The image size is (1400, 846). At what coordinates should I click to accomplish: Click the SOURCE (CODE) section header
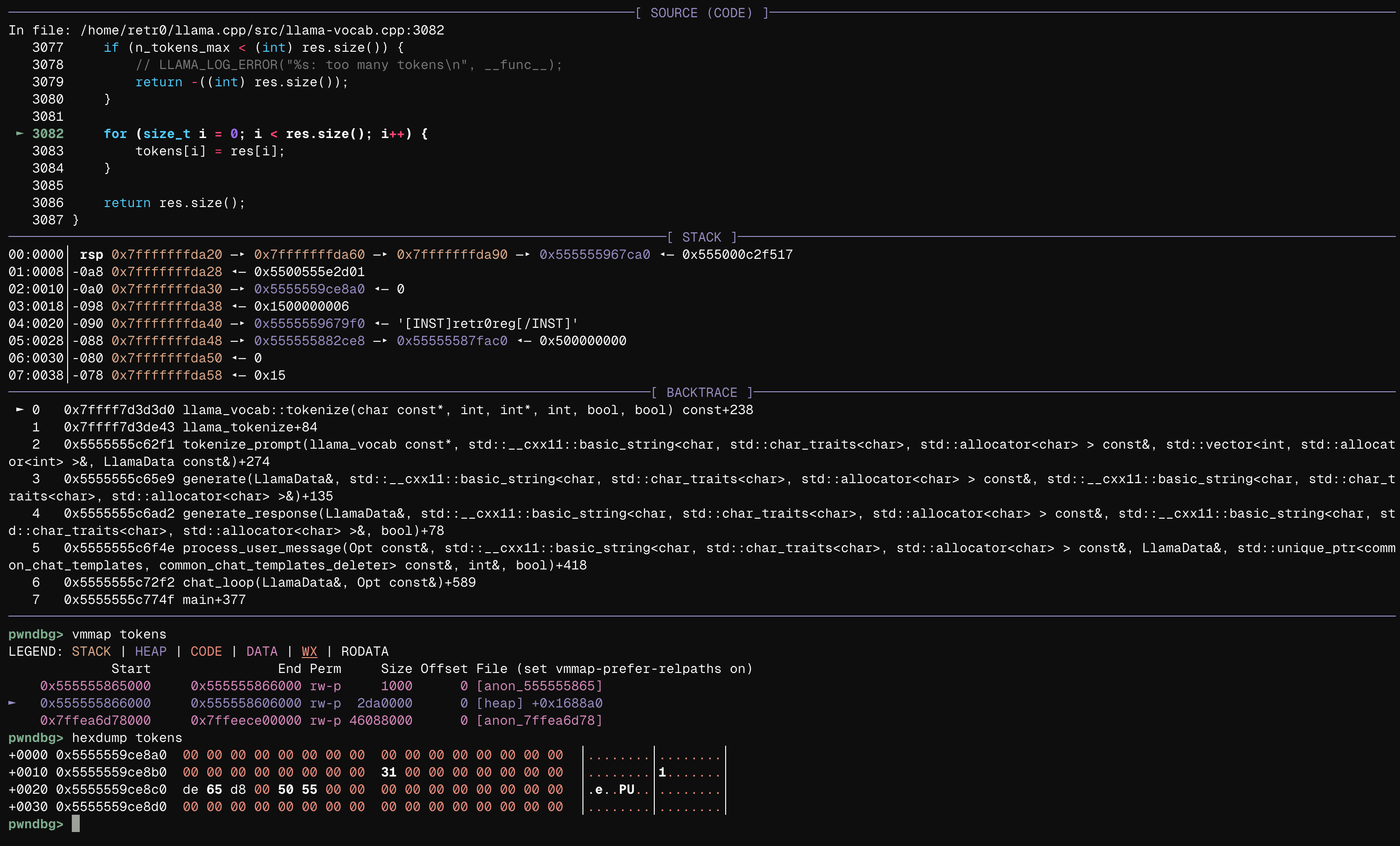701,13
